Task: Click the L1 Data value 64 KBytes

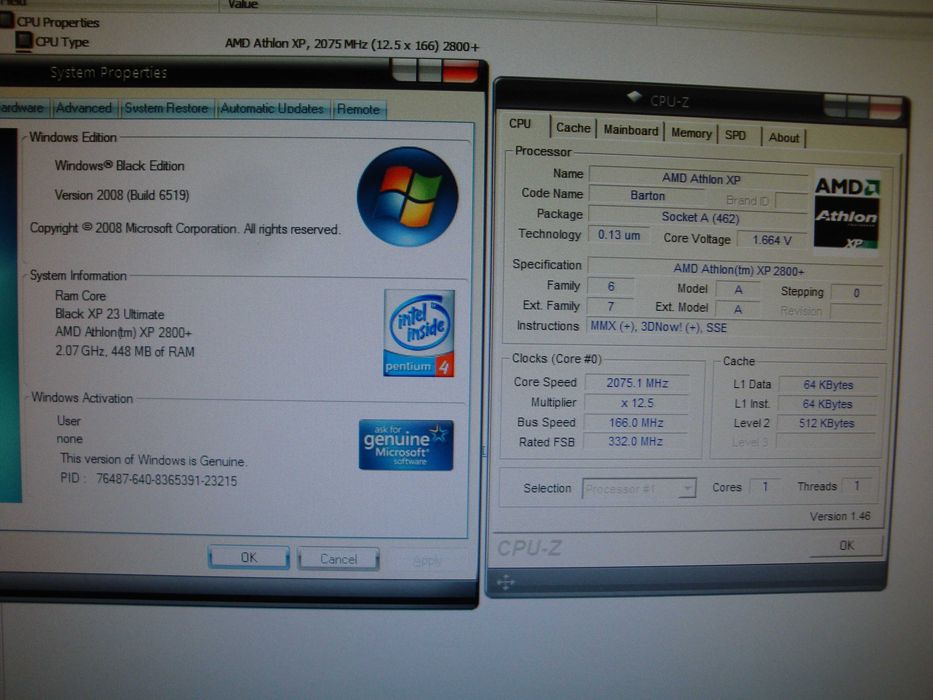Action: tap(828, 385)
